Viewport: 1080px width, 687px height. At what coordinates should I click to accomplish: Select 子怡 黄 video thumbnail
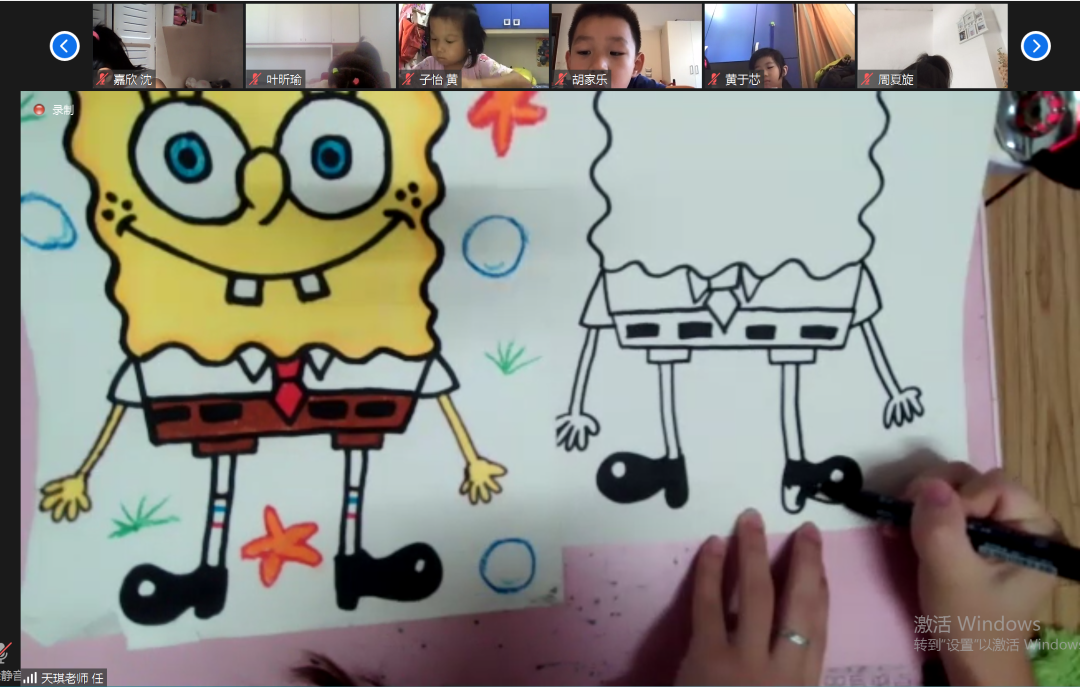[x=474, y=45]
